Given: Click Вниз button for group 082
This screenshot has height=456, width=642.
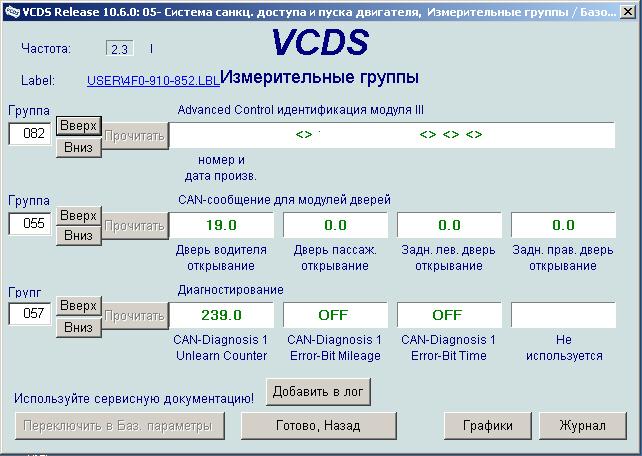Looking at the screenshot, I should point(79,147).
